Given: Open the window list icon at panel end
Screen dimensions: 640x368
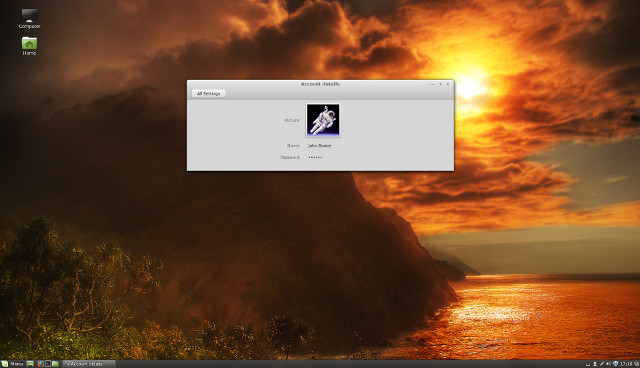Looking at the screenshot, I should [x=636, y=364].
